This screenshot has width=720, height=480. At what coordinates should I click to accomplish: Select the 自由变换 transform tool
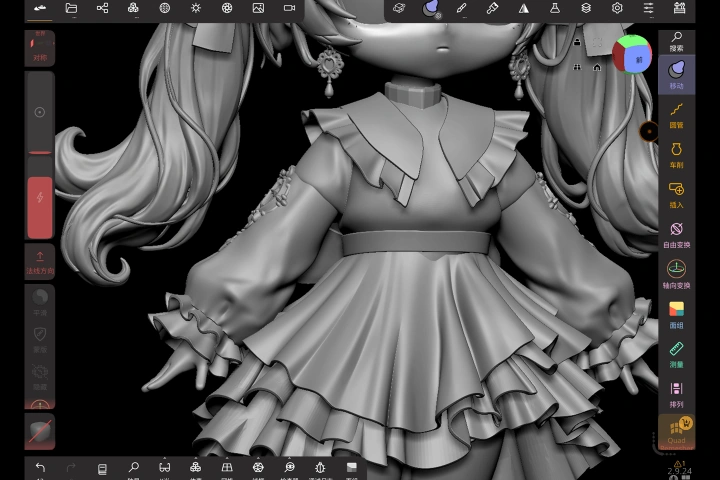click(676, 235)
